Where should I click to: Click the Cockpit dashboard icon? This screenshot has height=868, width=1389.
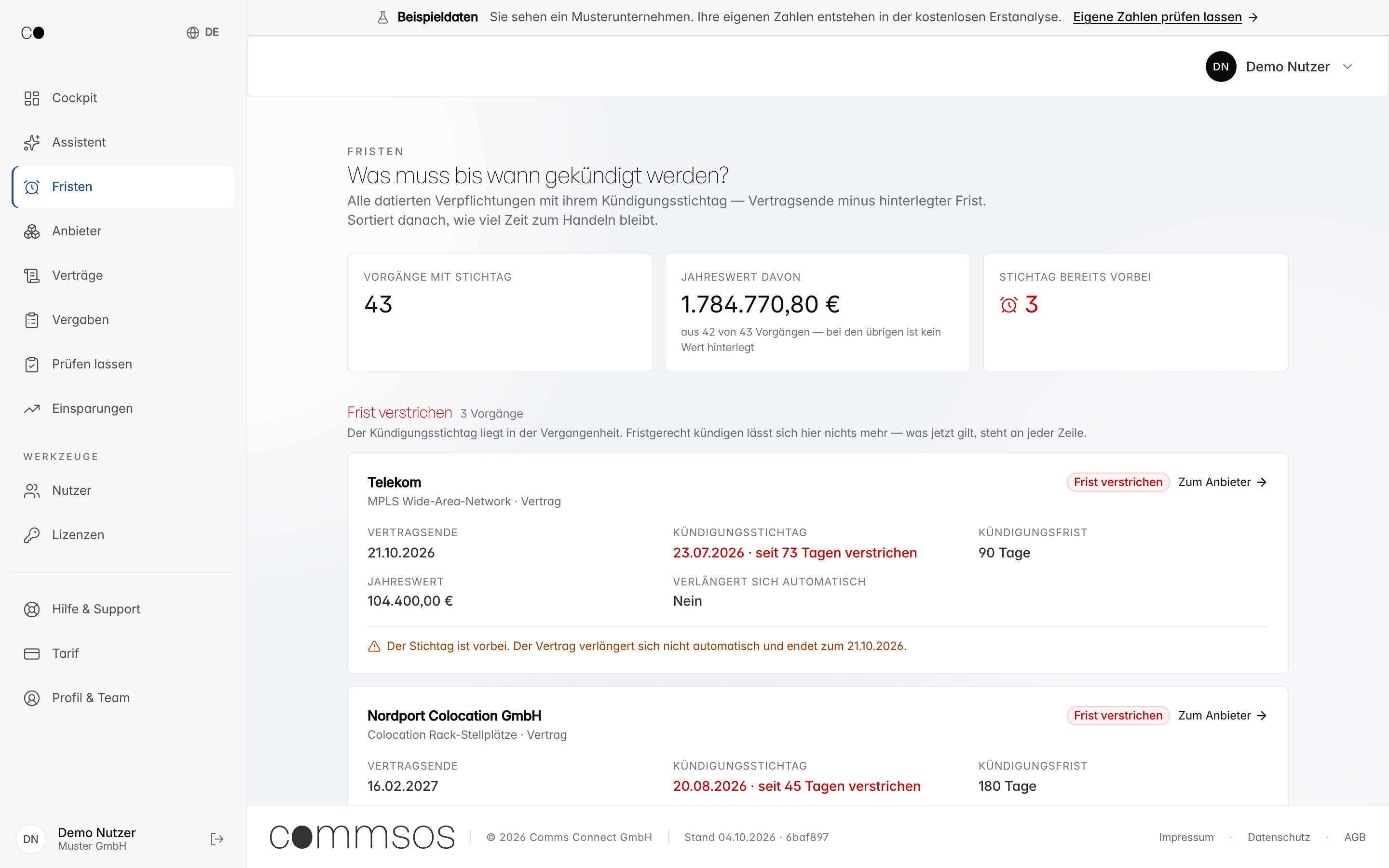point(31,98)
